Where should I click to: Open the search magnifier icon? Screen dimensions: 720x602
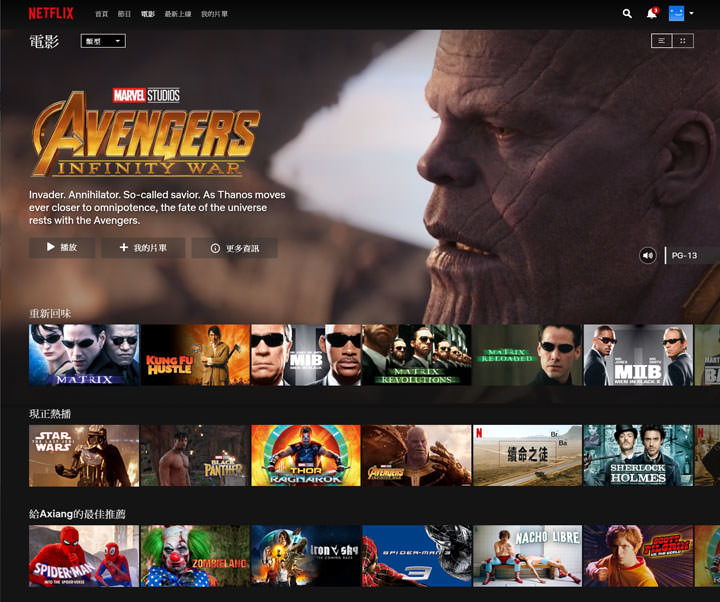point(627,14)
